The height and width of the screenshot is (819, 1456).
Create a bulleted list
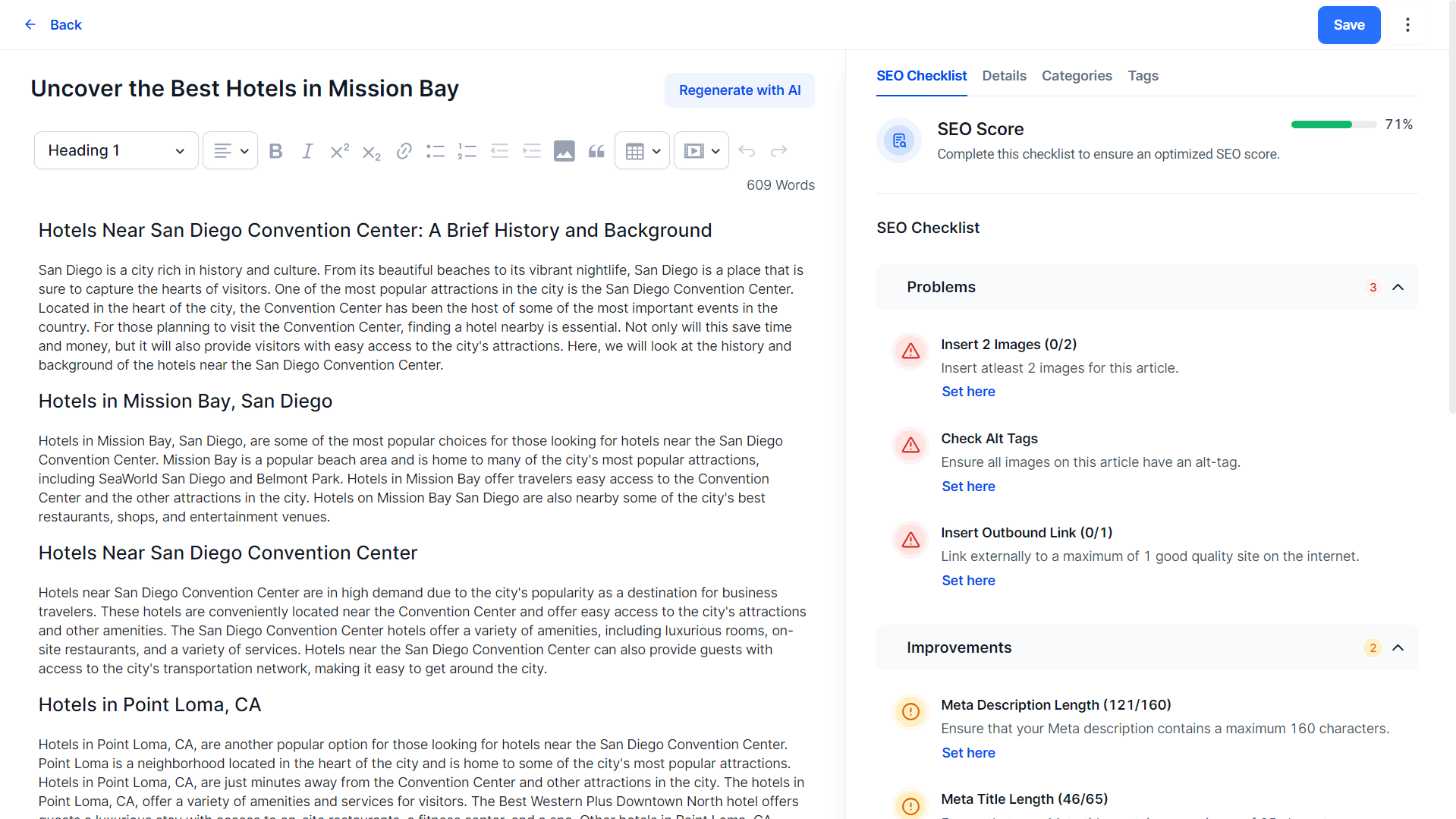[x=436, y=151]
